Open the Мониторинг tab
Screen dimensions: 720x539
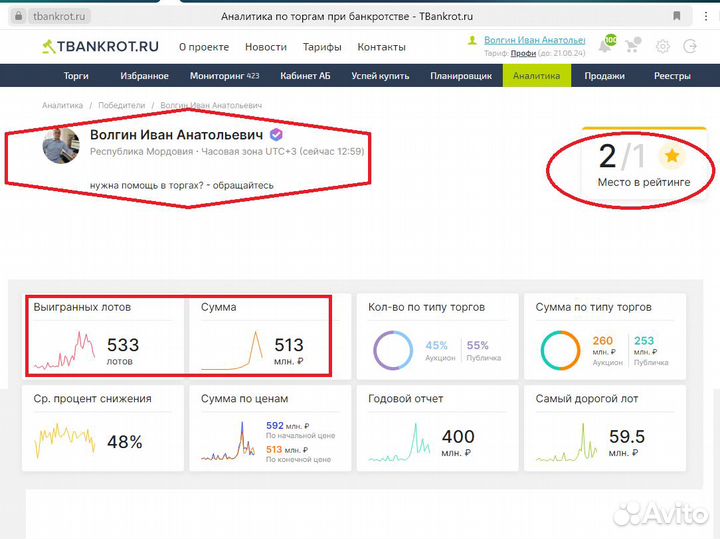(224, 76)
